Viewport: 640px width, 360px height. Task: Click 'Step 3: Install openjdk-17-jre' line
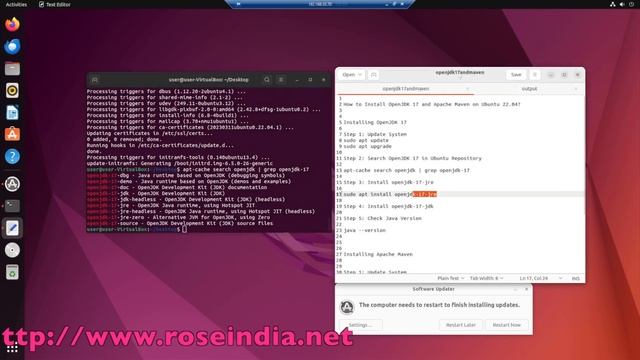coord(388,182)
